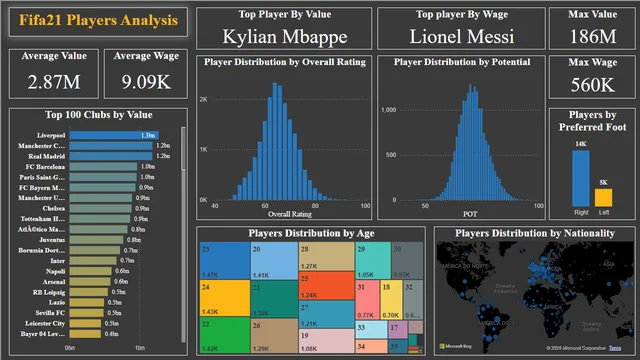Select the age 19 treemap tile
The height and width of the screenshot is (360, 640).
(x=327, y=341)
